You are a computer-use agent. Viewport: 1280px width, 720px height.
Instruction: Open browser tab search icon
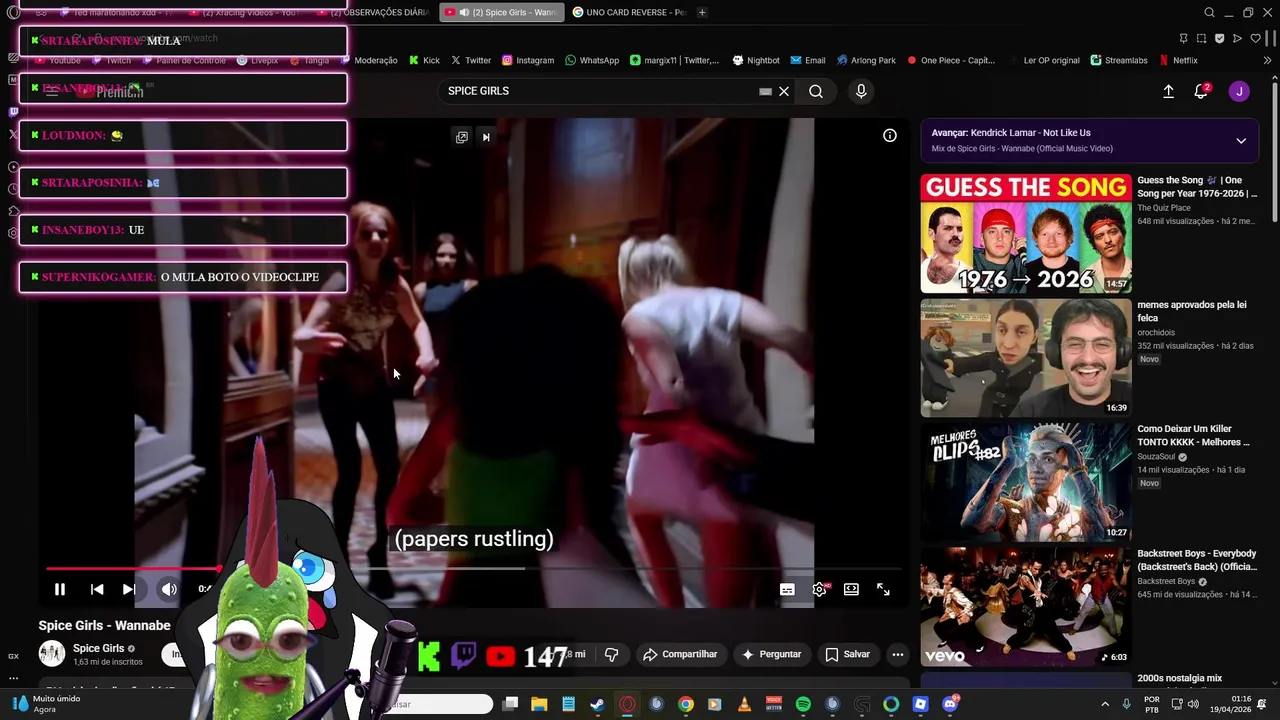pyautogui.click(x=1209, y=12)
